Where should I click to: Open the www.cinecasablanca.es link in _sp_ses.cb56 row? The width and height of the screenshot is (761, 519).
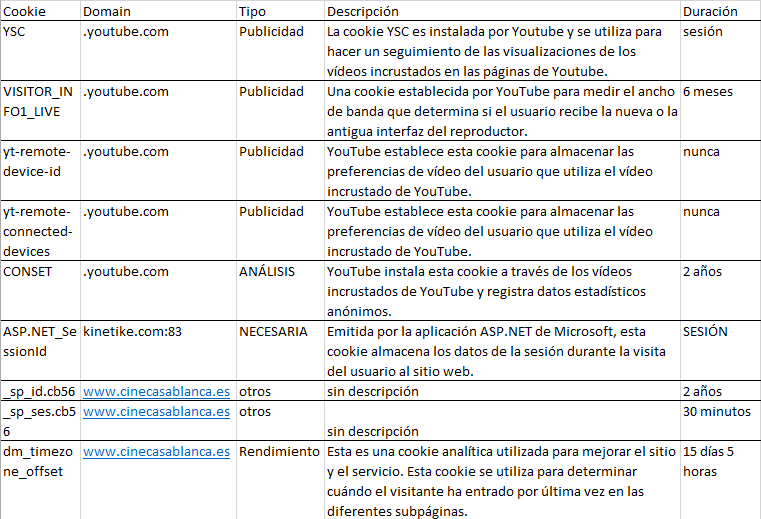(x=156, y=412)
